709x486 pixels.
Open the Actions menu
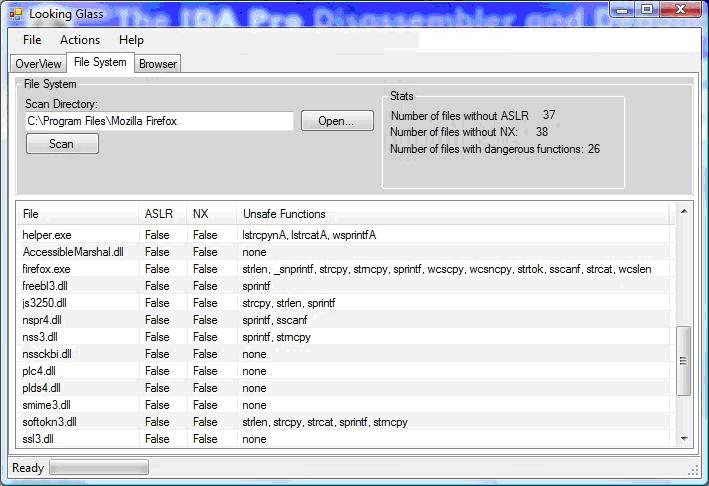click(x=80, y=40)
